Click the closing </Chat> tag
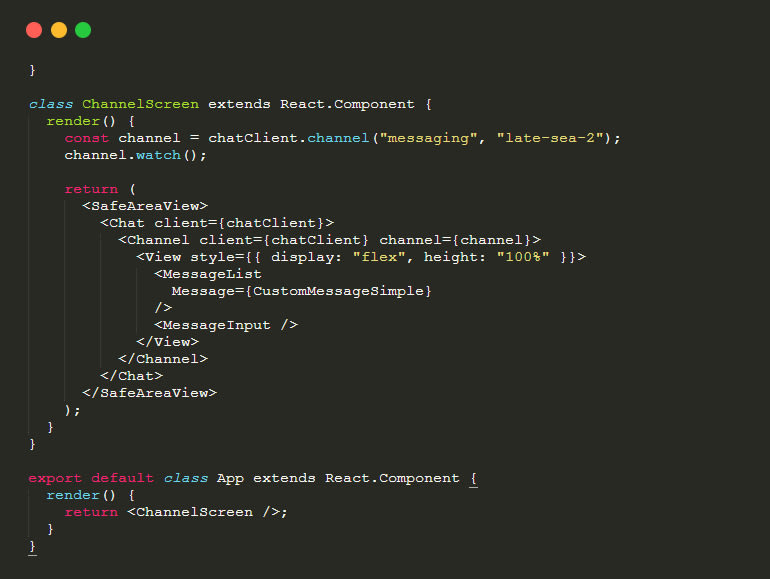The height and width of the screenshot is (579, 770). click(132, 376)
